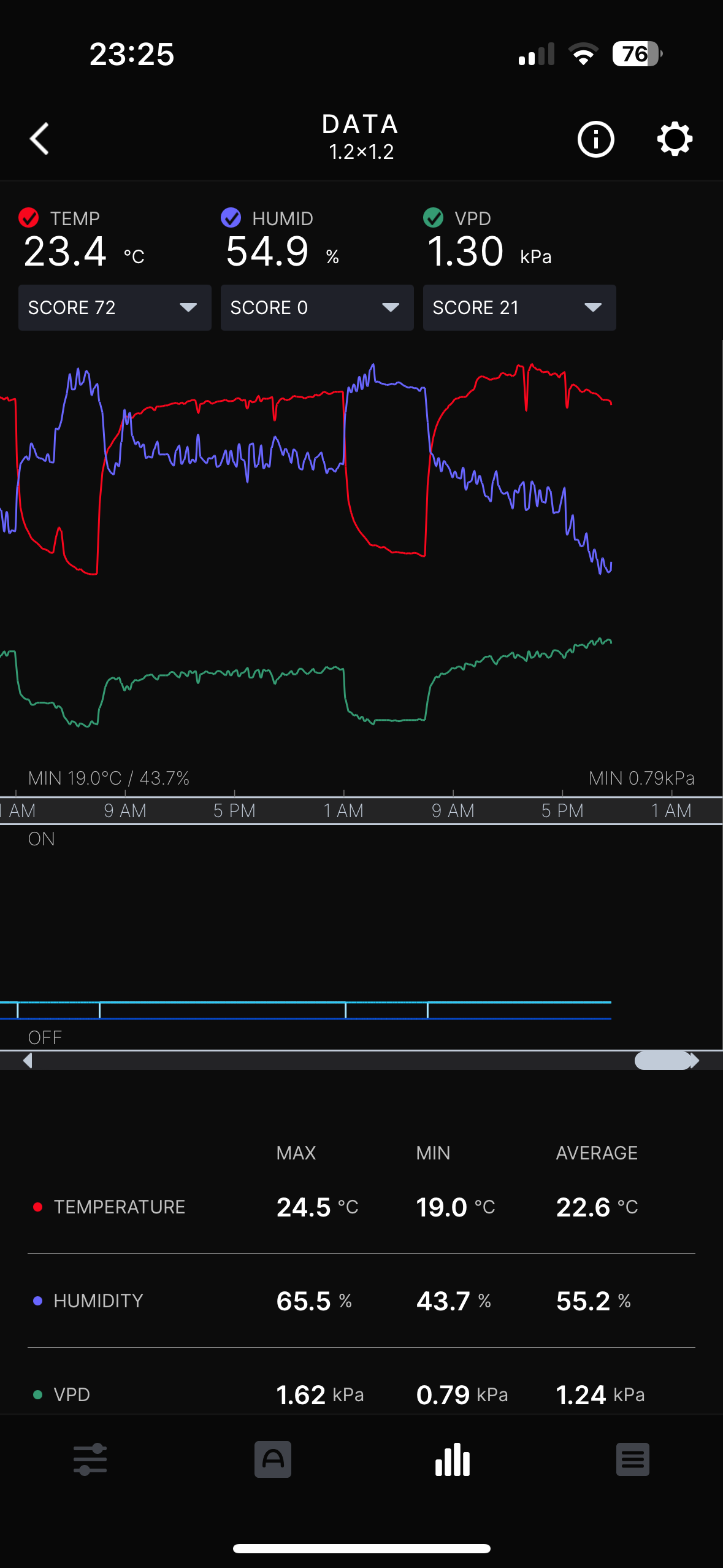Open the controls sliders tab icon

[90, 1459]
